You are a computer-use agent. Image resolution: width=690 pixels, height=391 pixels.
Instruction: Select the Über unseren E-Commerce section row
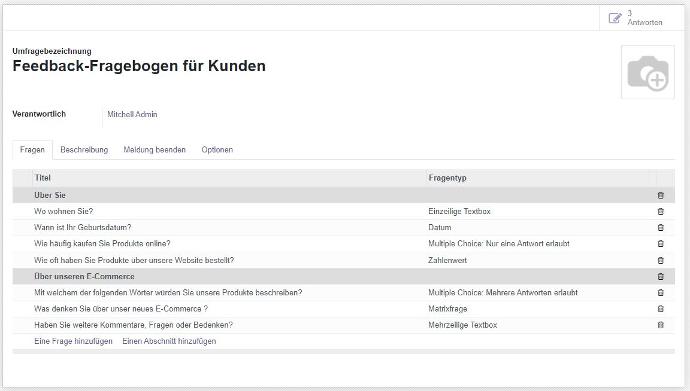click(343, 277)
